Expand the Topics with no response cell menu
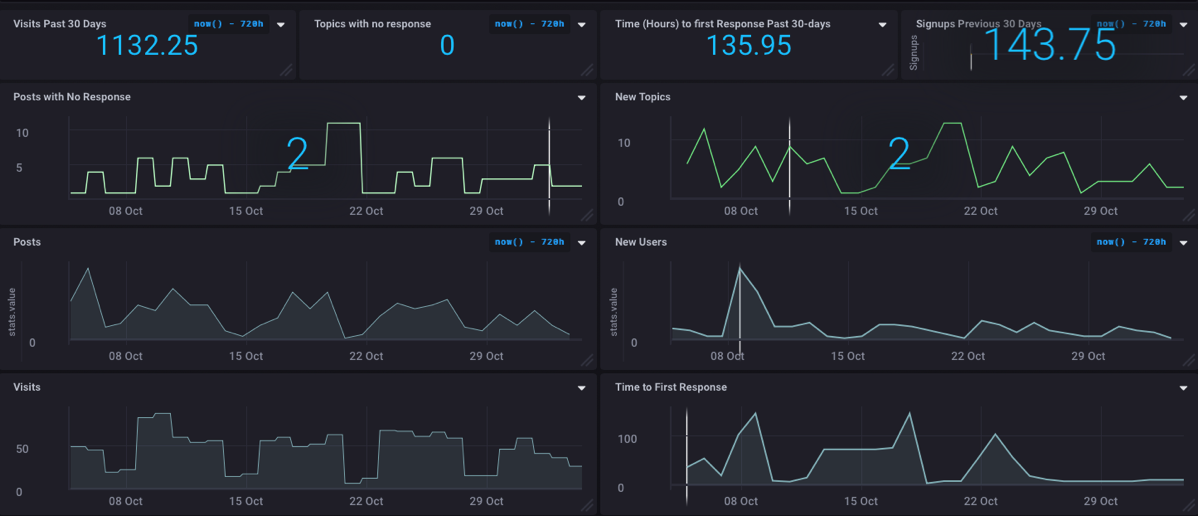 coord(582,25)
